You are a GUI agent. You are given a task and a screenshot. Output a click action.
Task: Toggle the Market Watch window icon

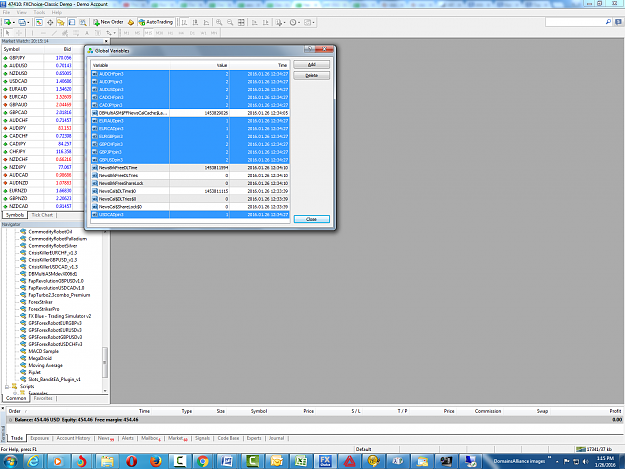point(39,22)
